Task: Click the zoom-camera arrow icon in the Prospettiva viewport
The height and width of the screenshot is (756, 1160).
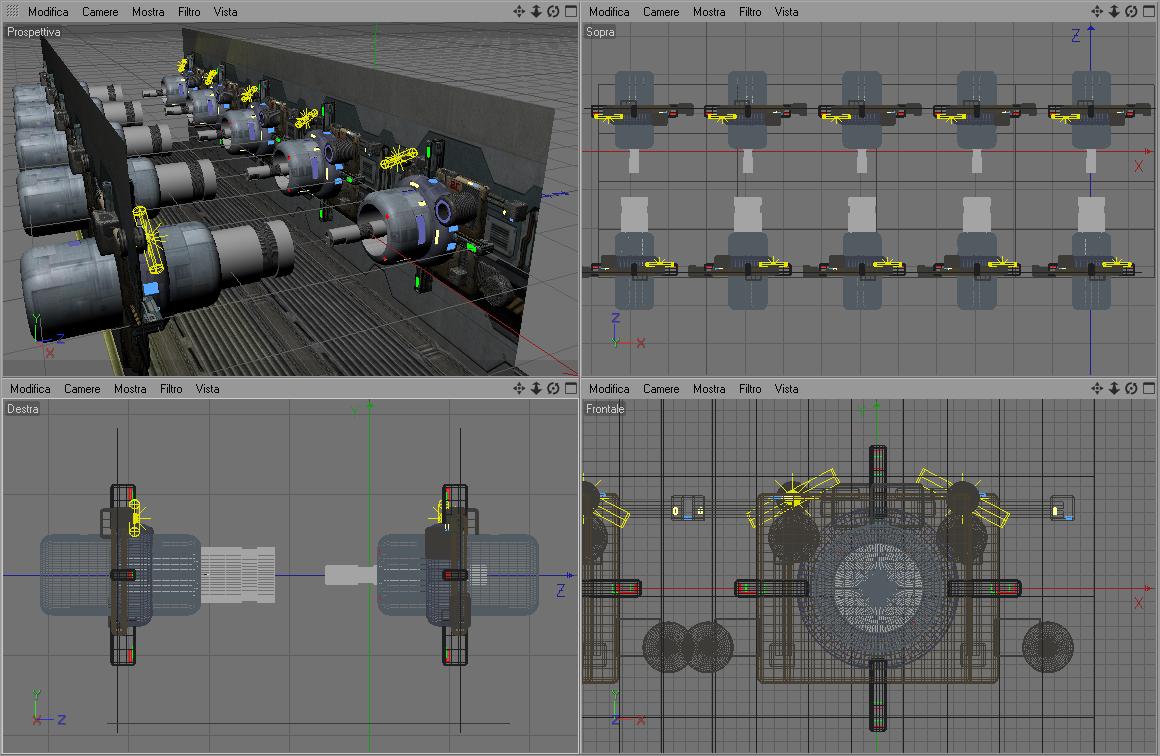Action: [x=536, y=11]
